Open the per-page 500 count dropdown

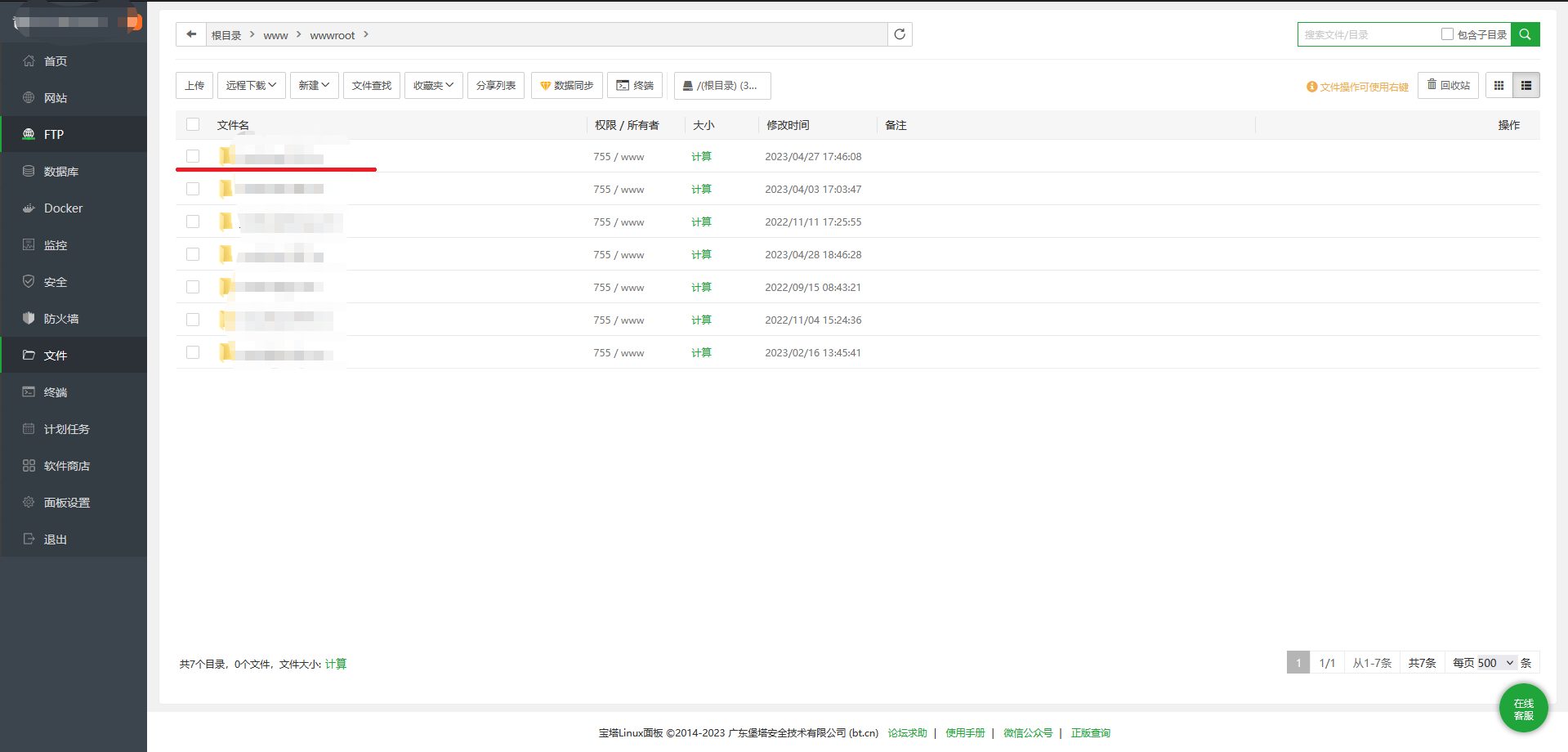point(1496,663)
